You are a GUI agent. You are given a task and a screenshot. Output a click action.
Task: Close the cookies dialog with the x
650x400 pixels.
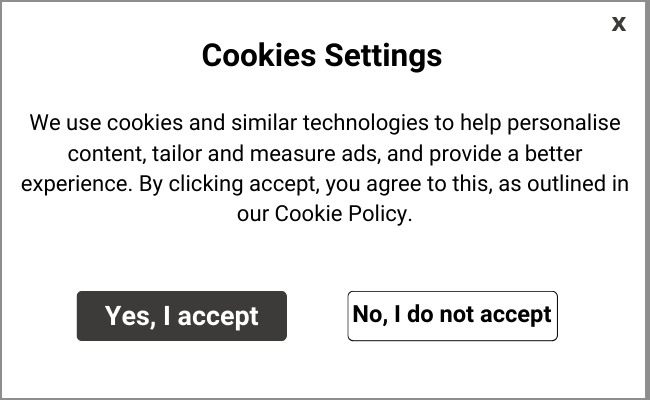[x=619, y=24]
